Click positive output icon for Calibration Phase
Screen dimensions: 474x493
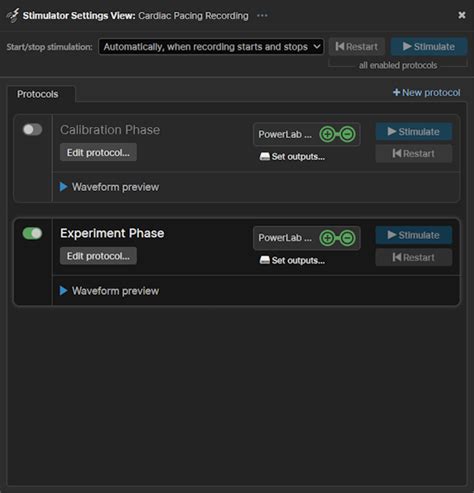pos(327,134)
